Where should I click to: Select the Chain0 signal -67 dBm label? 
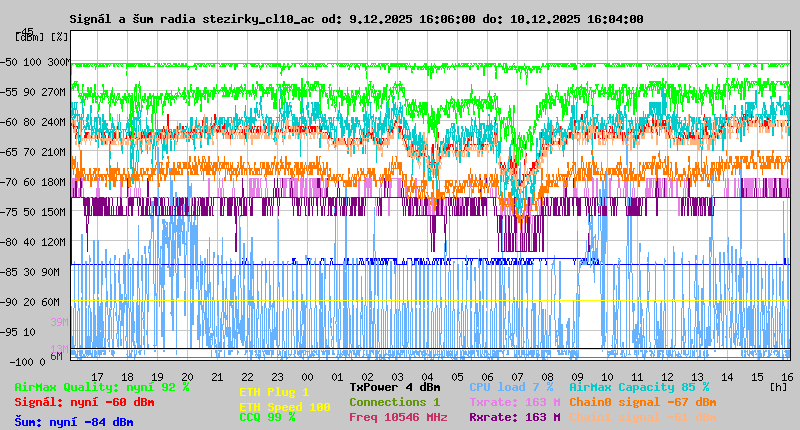click(642, 402)
